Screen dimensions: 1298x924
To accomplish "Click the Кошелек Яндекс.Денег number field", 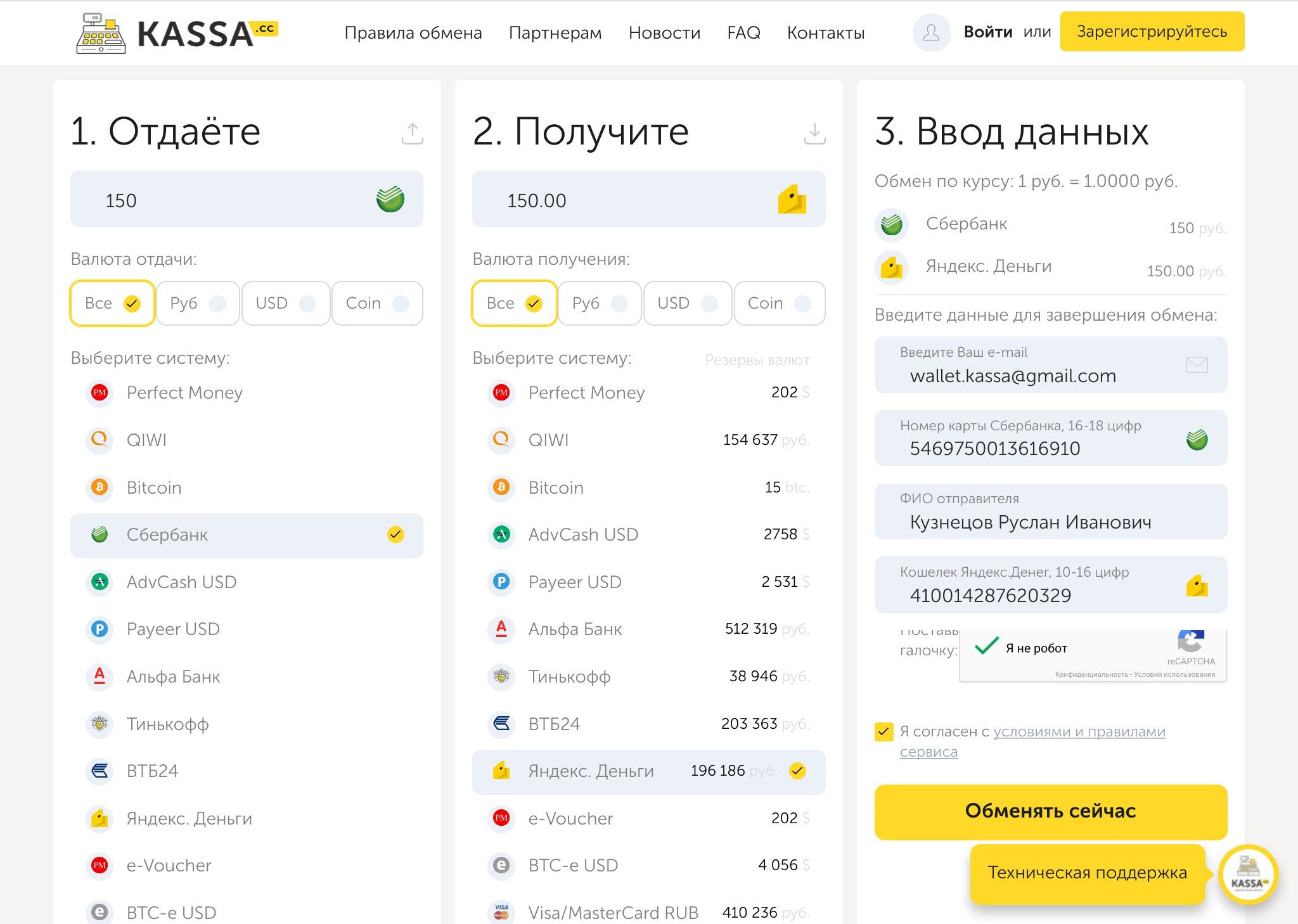I will point(1050,584).
